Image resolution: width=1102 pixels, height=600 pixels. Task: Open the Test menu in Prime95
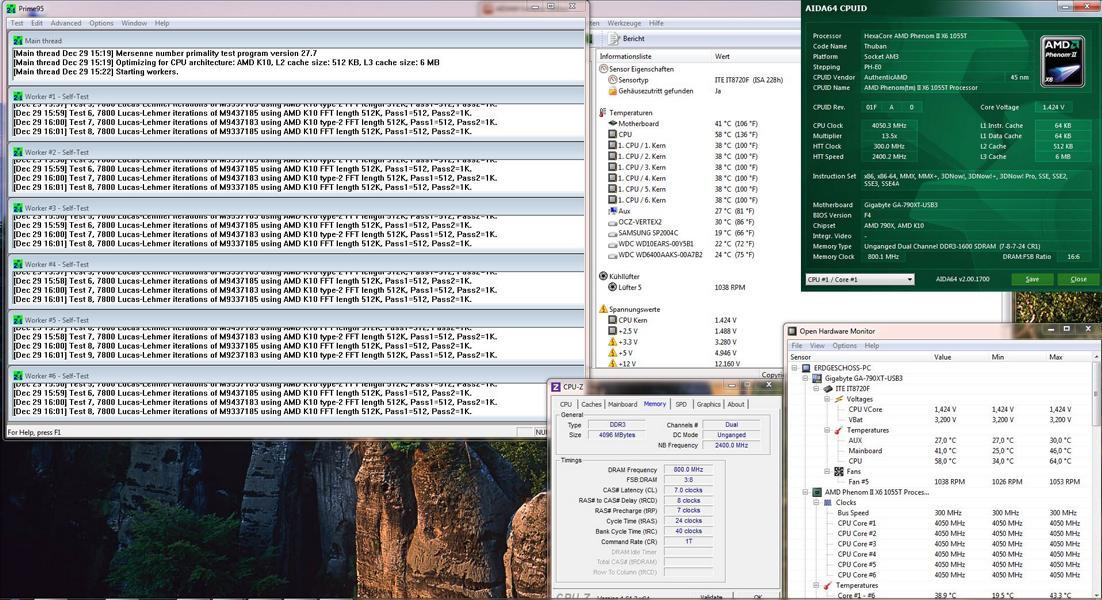pos(17,23)
